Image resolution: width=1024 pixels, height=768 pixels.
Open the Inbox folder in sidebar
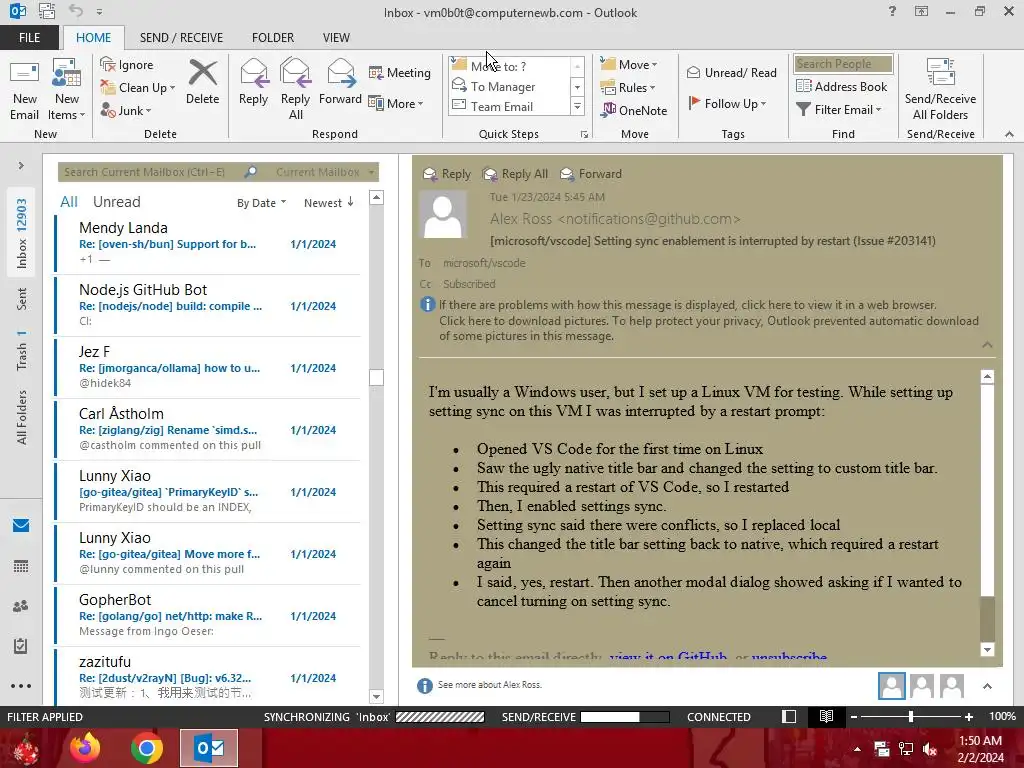pyautogui.click(x=22, y=233)
